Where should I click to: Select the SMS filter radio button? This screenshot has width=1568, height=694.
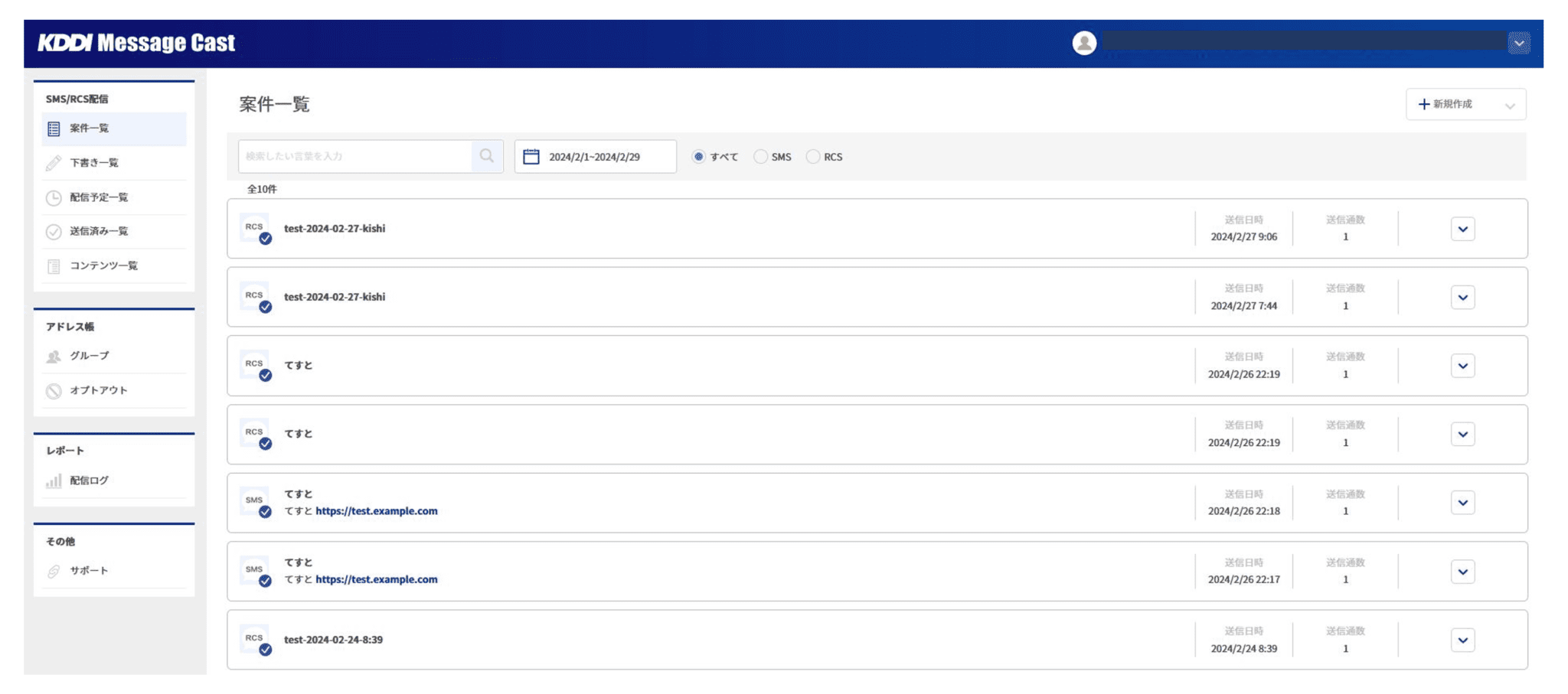pos(760,157)
